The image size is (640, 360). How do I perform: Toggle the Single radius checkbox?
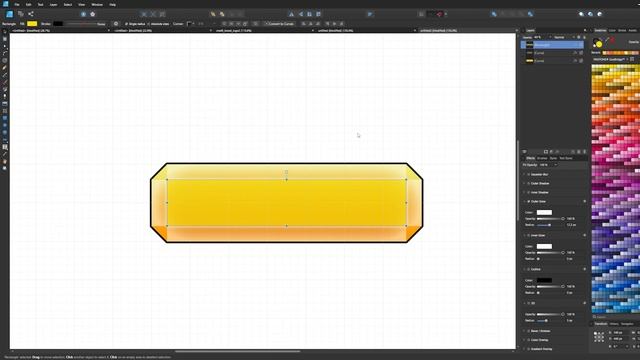coord(127,24)
